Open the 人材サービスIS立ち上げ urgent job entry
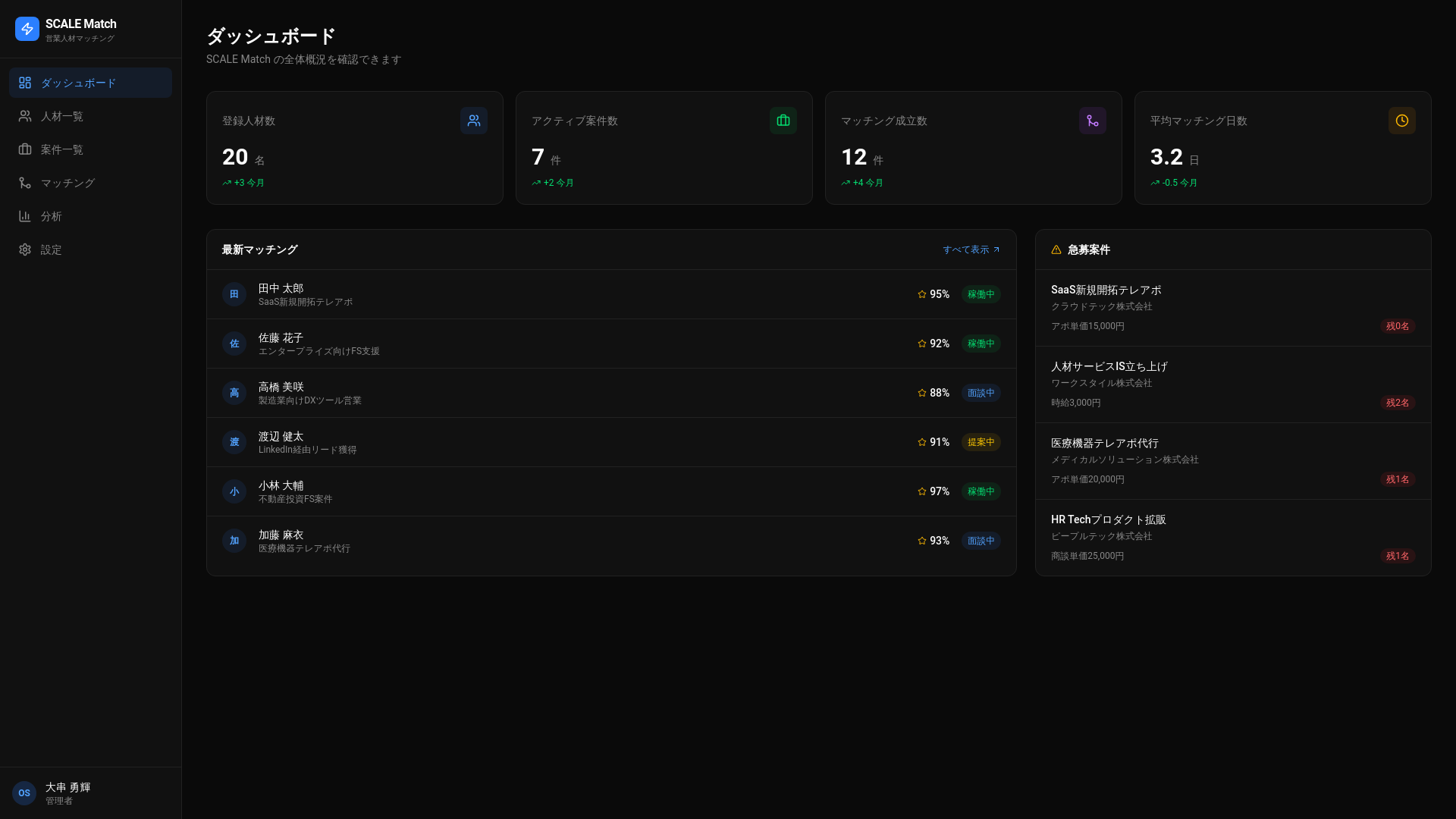This screenshot has width=1456, height=819. click(x=1233, y=384)
